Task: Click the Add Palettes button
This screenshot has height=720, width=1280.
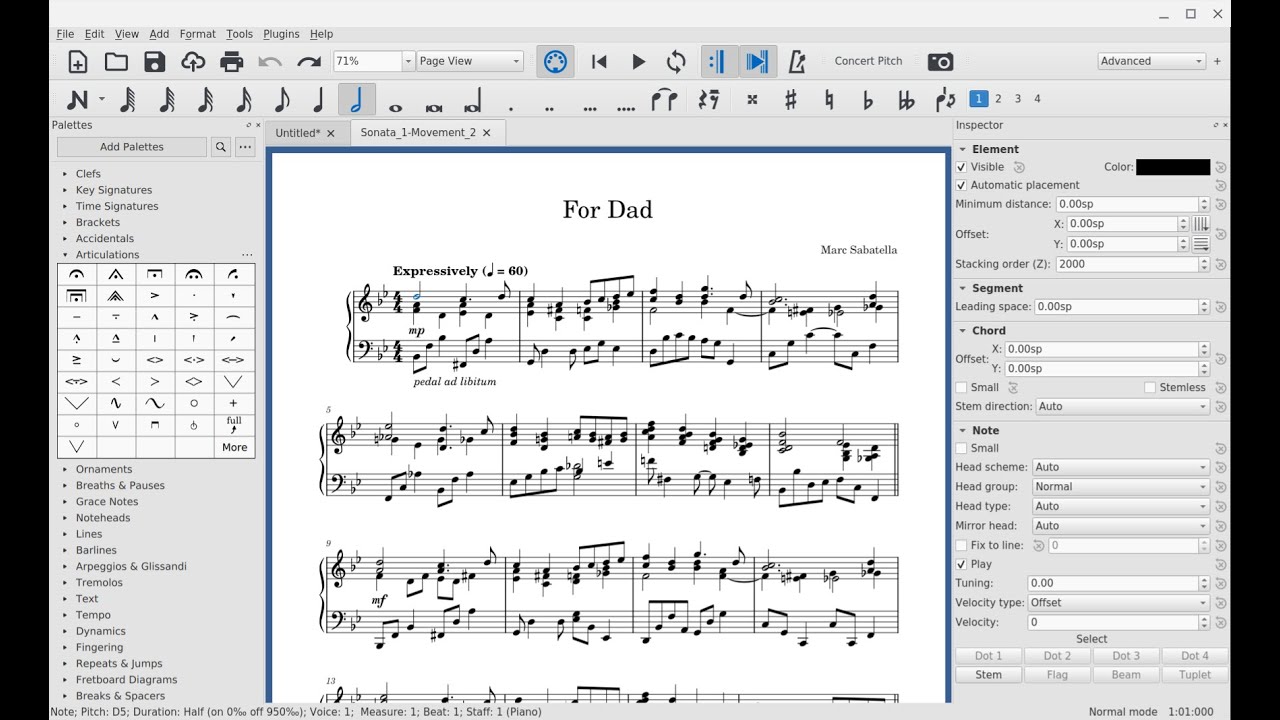Action: [132, 147]
